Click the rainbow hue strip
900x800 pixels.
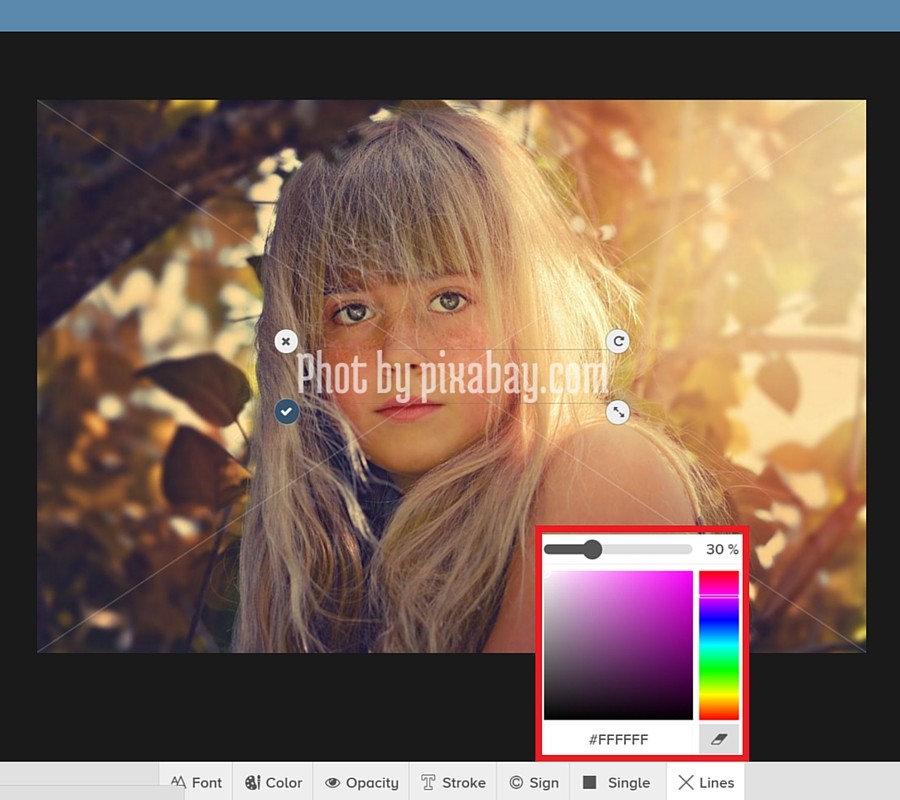719,645
